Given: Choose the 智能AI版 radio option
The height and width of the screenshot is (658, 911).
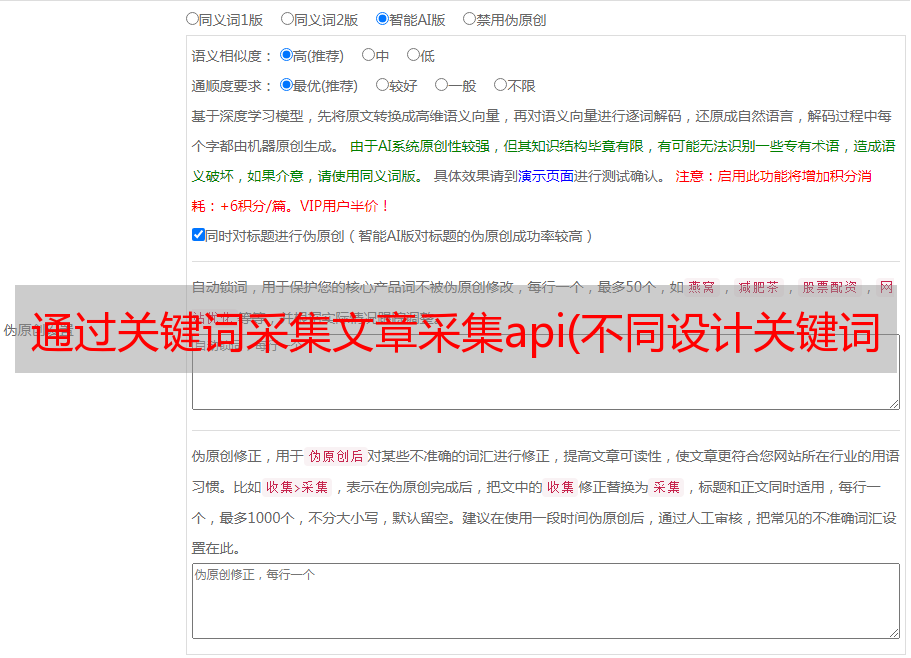Looking at the screenshot, I should pos(382,19).
